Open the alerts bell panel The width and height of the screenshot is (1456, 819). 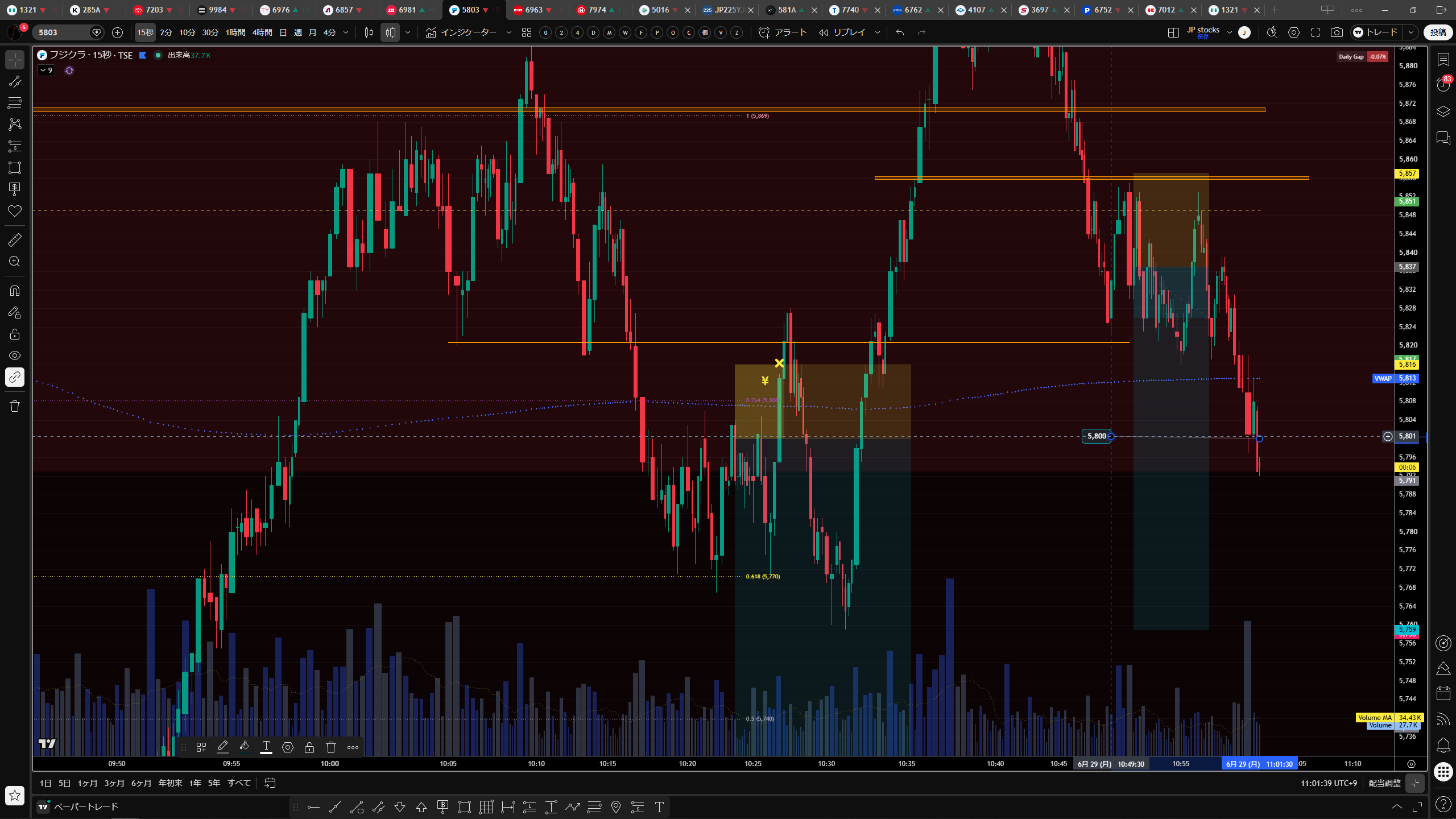click(x=1443, y=745)
